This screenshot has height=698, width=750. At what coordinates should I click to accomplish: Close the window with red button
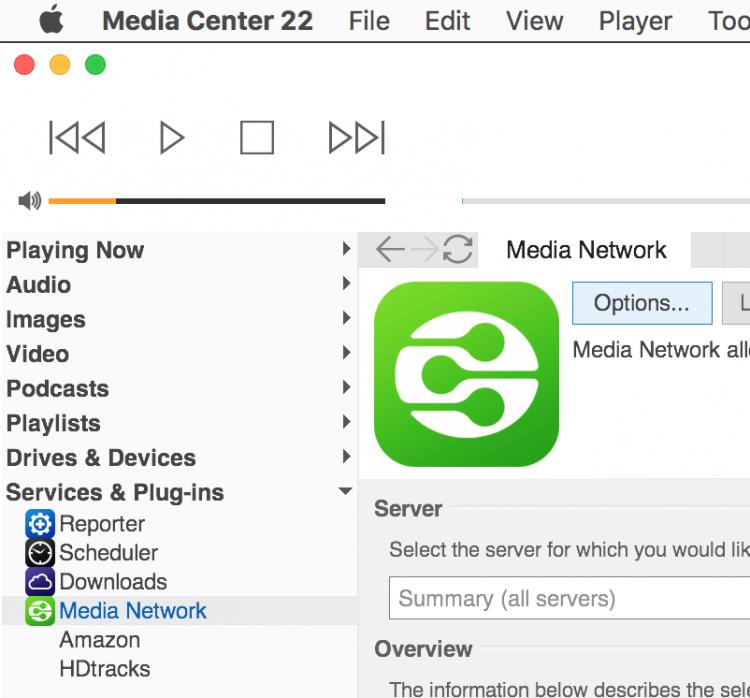tap(24, 65)
